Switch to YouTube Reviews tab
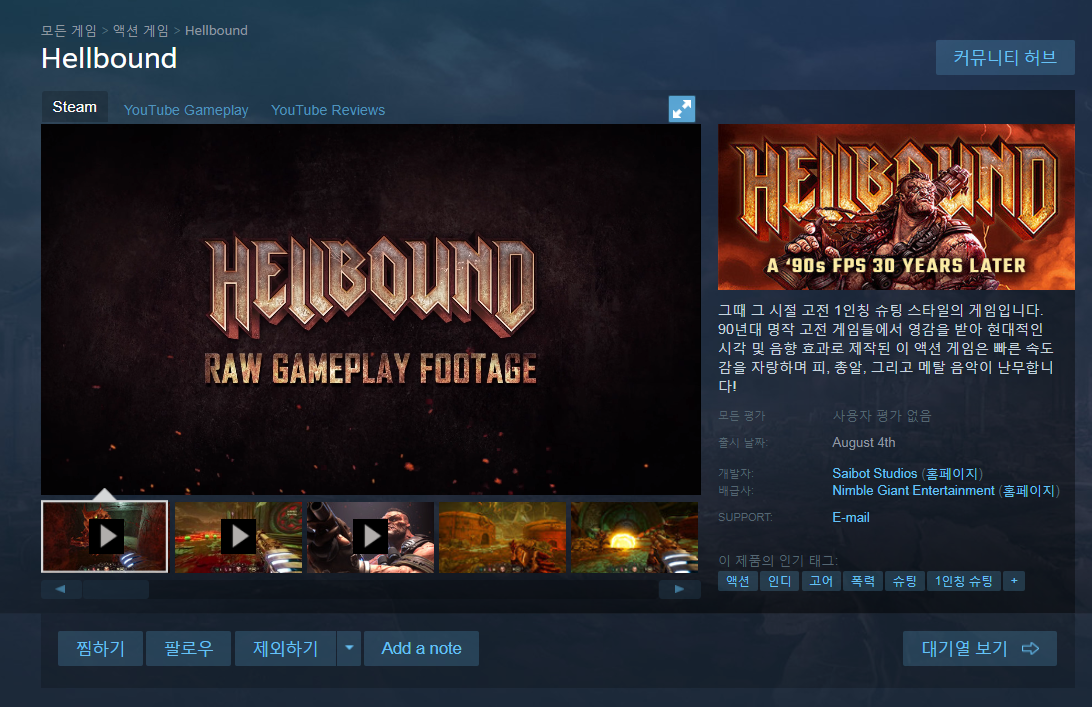 328,110
